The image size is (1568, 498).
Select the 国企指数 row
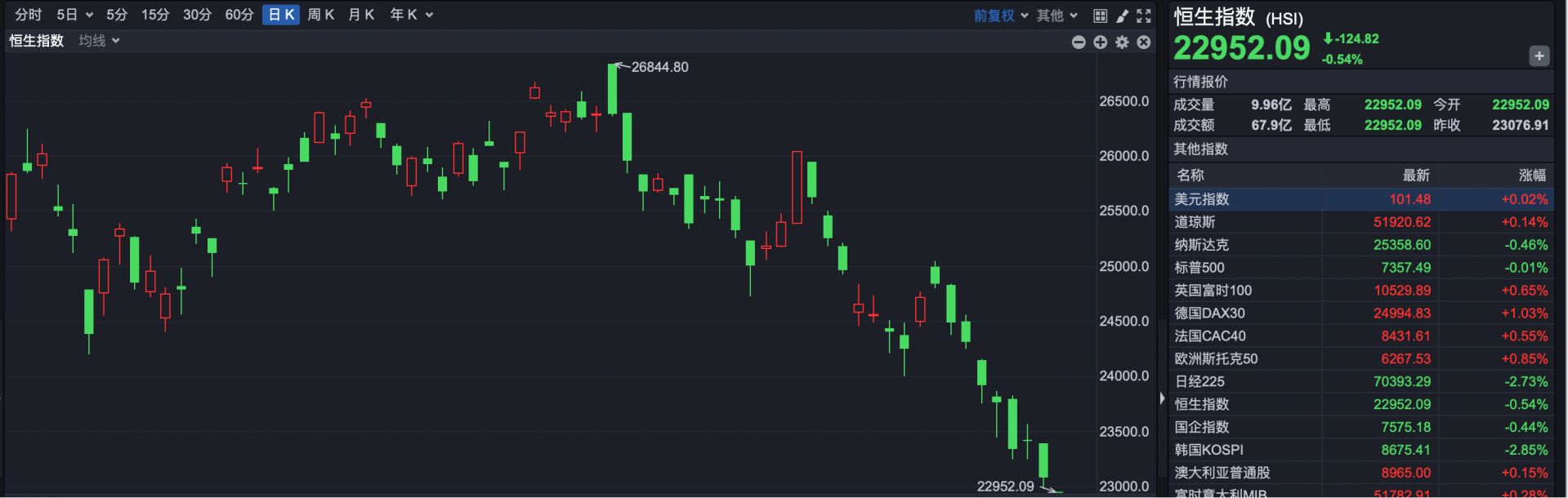[1362, 428]
